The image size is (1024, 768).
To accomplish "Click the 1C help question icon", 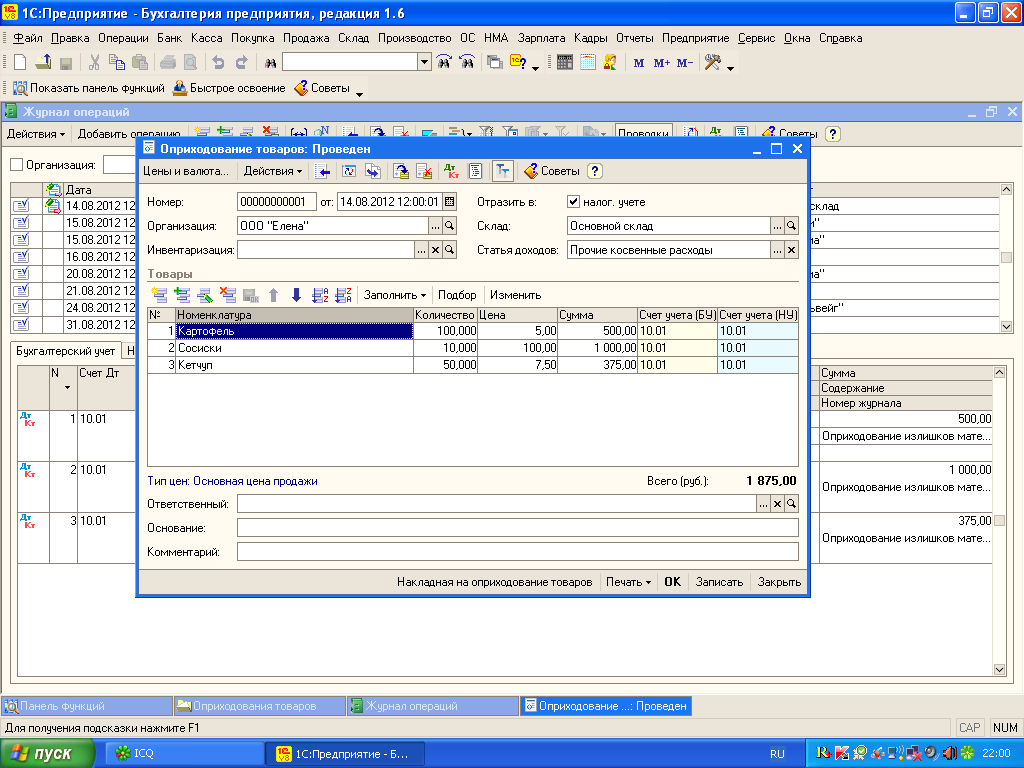I will [x=518, y=63].
